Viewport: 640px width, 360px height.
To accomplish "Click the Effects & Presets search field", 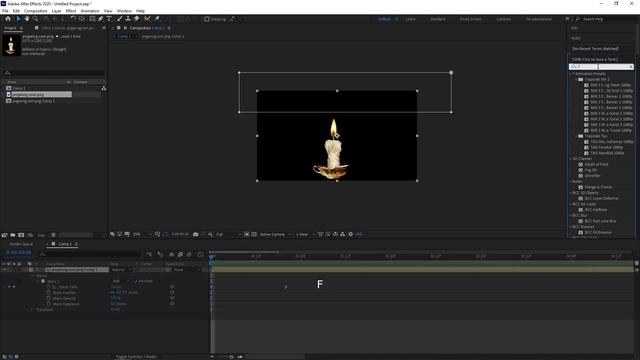I will (x=601, y=67).
